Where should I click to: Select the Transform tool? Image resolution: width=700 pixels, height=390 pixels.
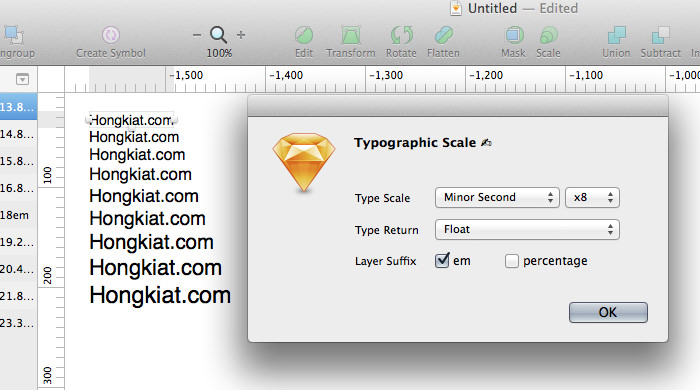click(x=351, y=35)
